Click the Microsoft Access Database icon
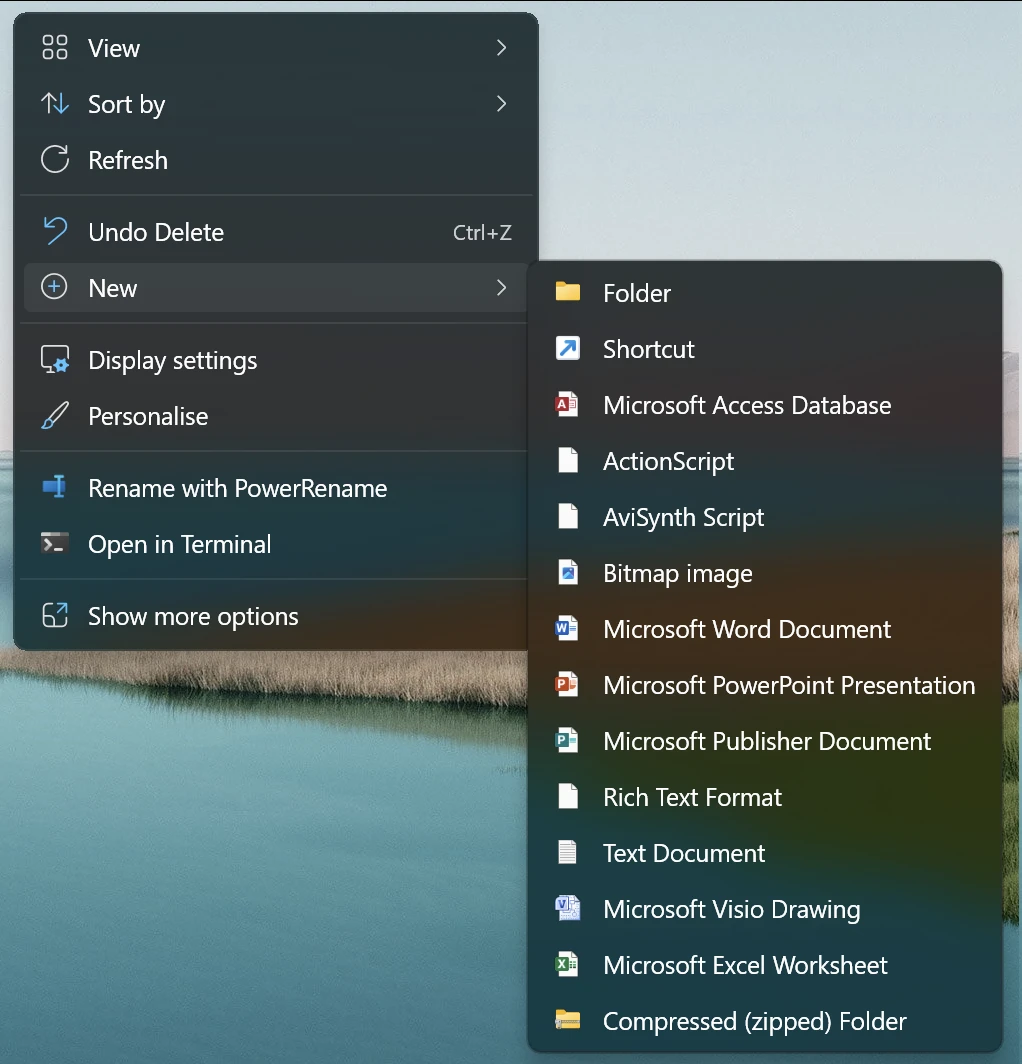The height and width of the screenshot is (1064, 1022). point(567,405)
